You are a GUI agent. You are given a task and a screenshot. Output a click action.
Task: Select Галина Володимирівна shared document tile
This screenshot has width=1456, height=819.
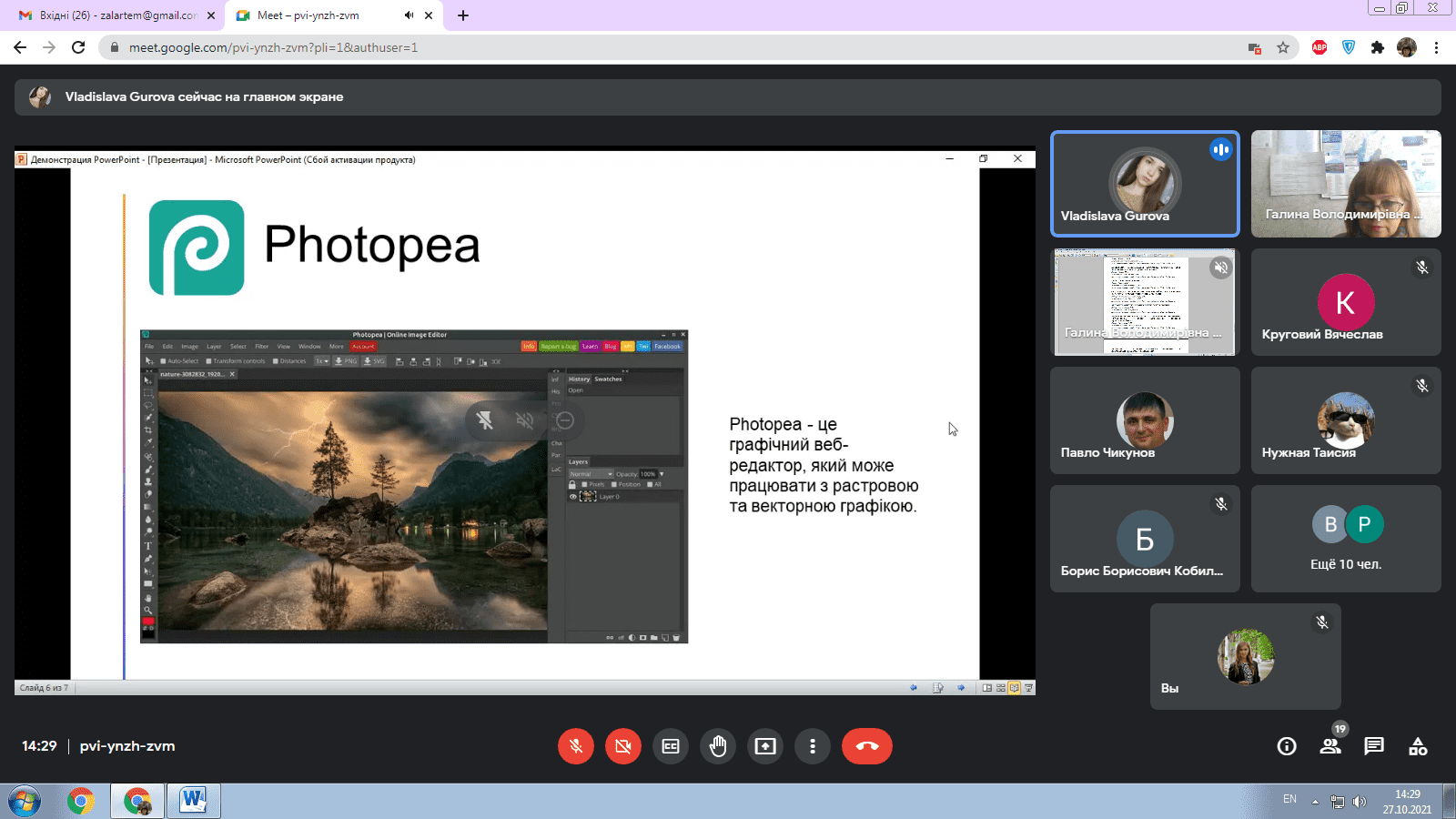tap(1145, 302)
